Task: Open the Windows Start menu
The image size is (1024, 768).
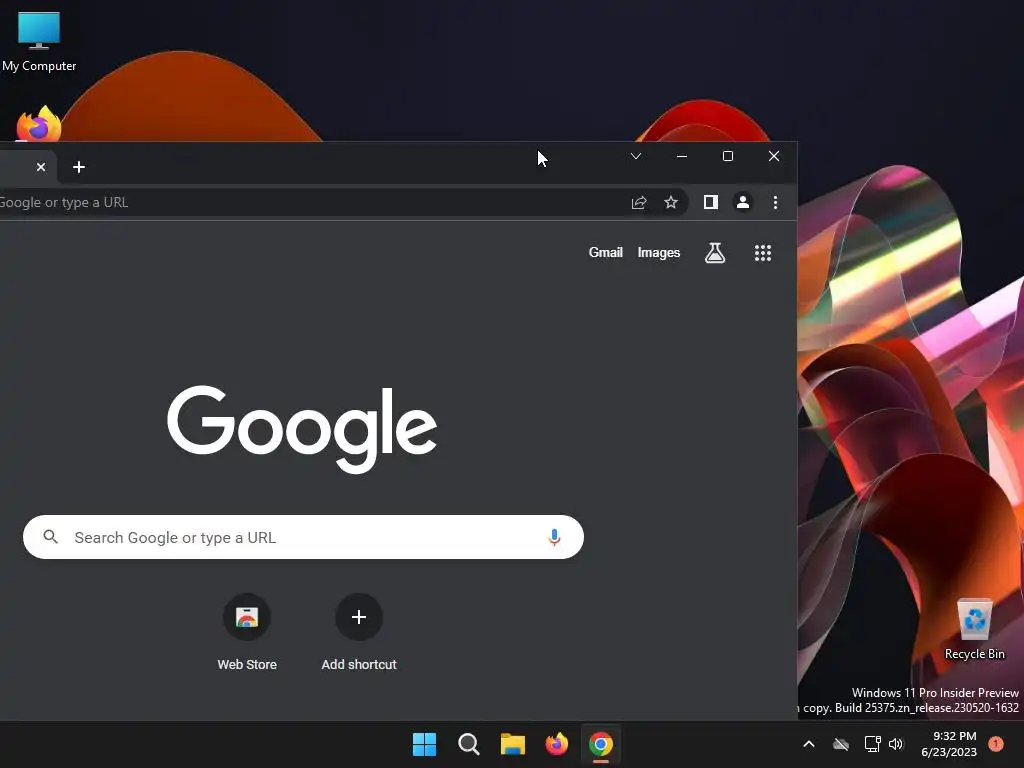Action: pos(424,744)
